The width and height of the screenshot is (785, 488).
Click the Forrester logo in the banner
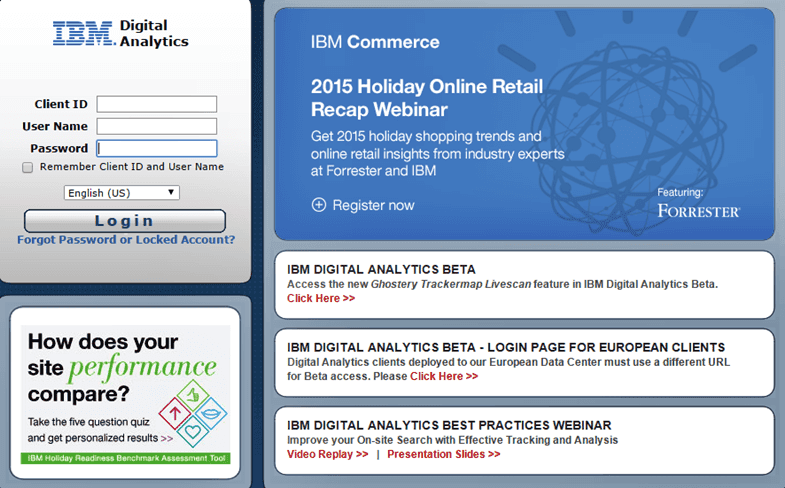coord(698,211)
